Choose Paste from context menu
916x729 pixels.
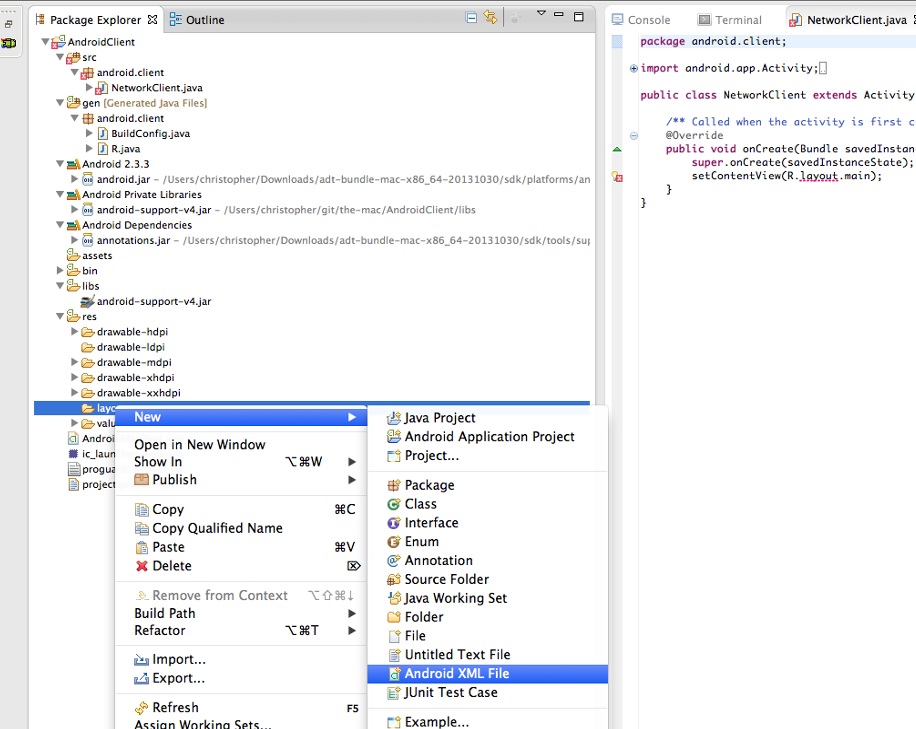pos(241,547)
